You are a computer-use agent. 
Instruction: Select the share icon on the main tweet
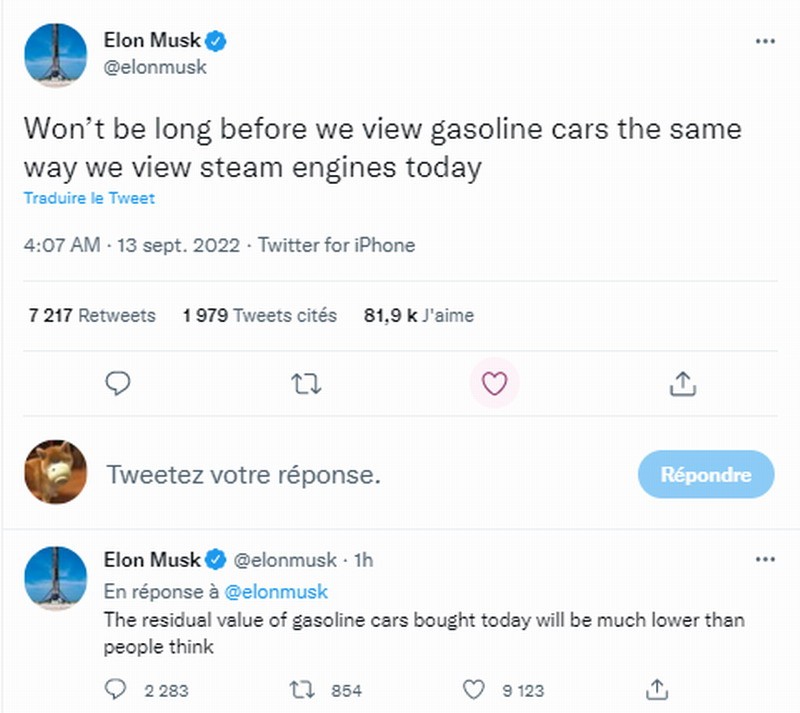tap(684, 384)
